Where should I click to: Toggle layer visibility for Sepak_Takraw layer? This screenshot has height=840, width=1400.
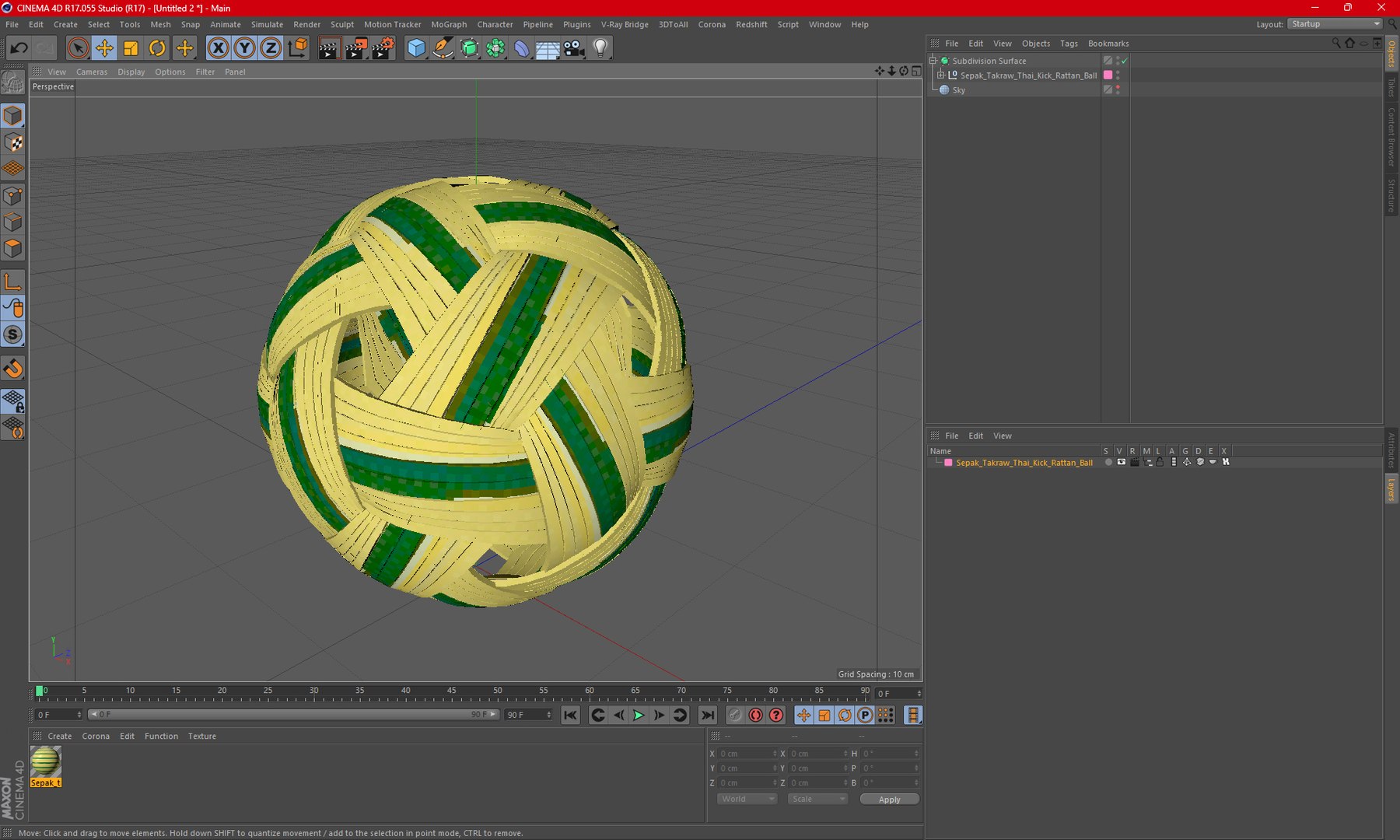[x=1121, y=462]
